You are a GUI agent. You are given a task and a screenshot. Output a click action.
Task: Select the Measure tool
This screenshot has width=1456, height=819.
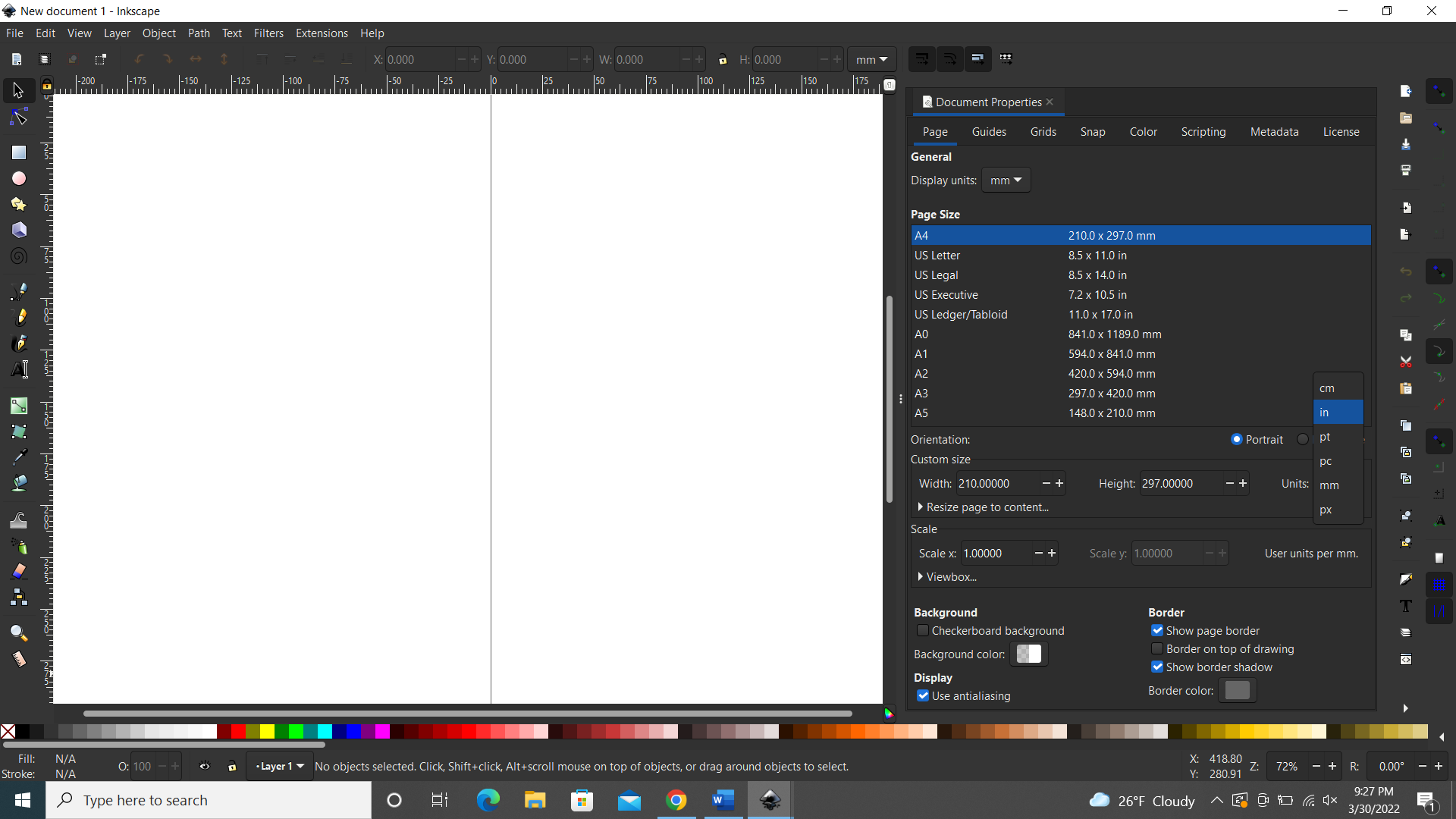point(18,659)
